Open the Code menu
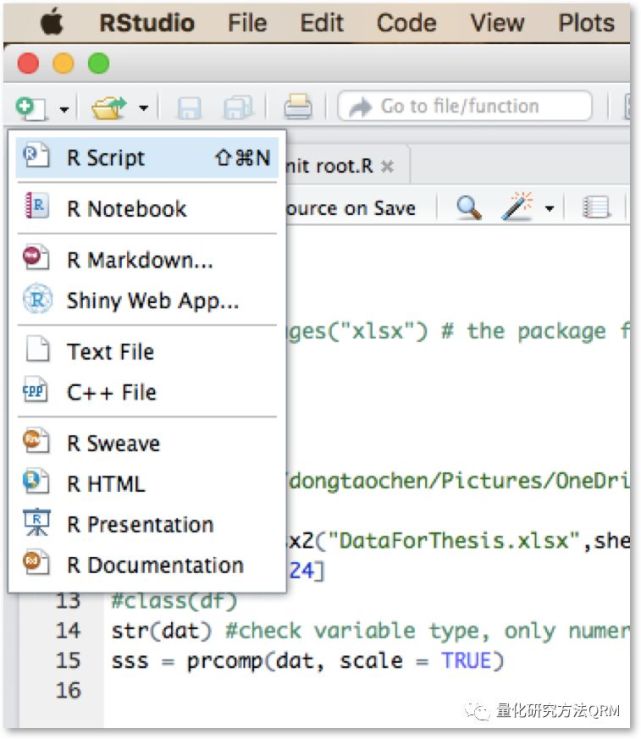The height and width of the screenshot is (739, 641). [407, 23]
